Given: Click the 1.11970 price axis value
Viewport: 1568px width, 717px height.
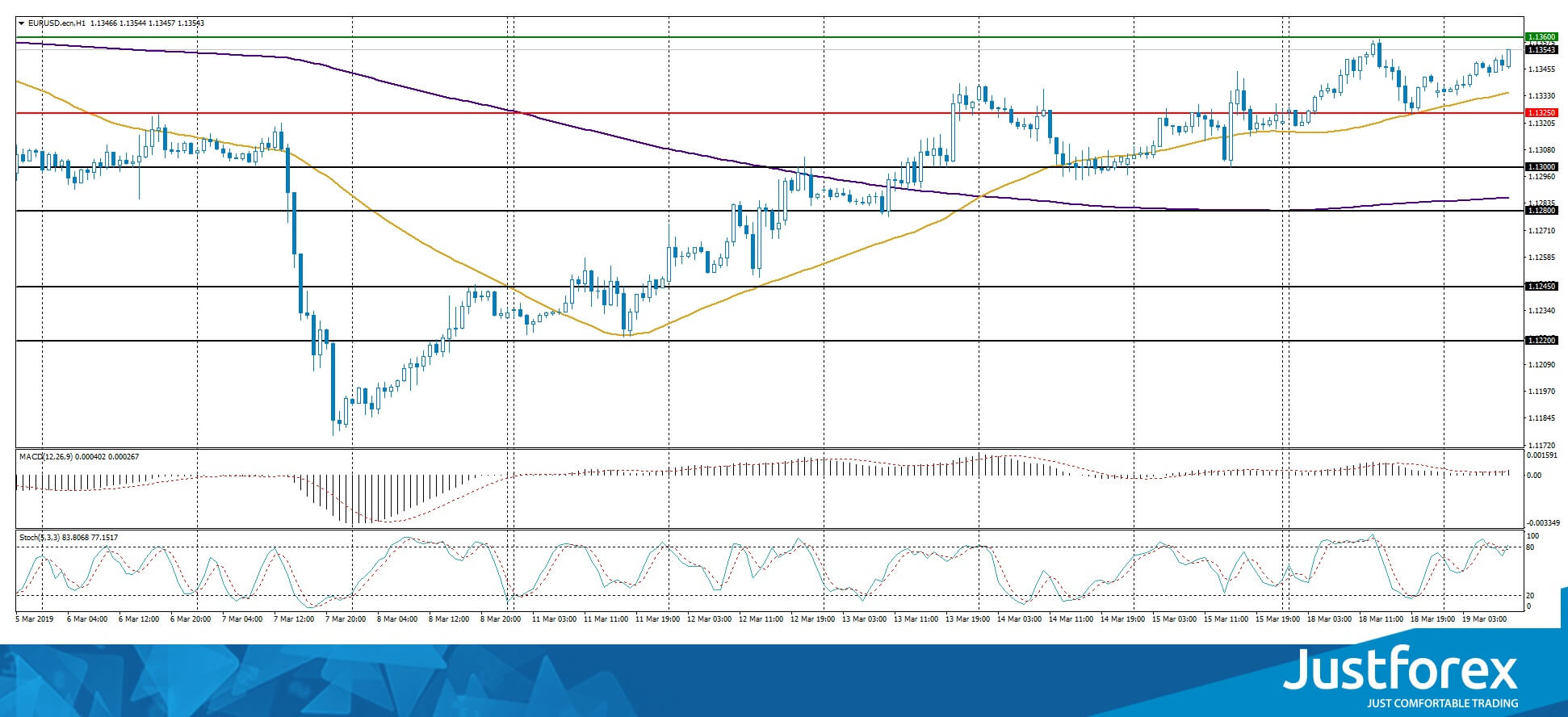Looking at the screenshot, I should click(x=1542, y=392).
